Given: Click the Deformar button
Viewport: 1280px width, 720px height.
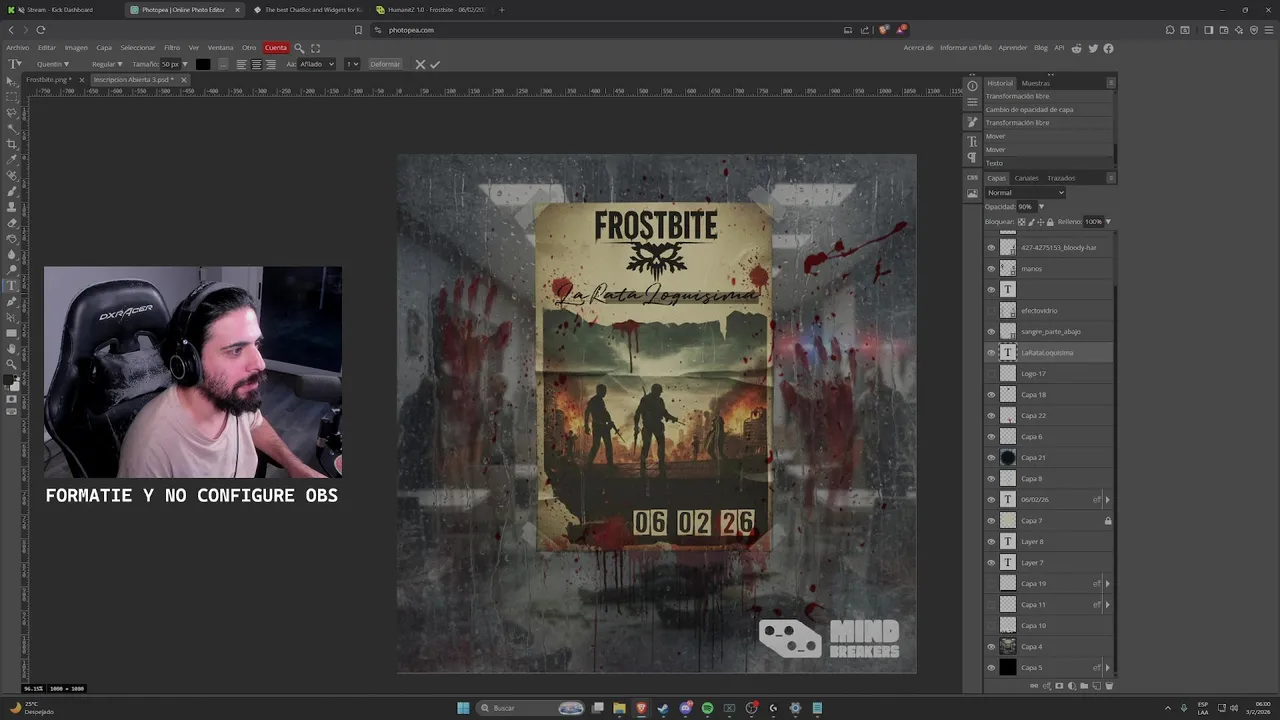Looking at the screenshot, I should [385, 64].
